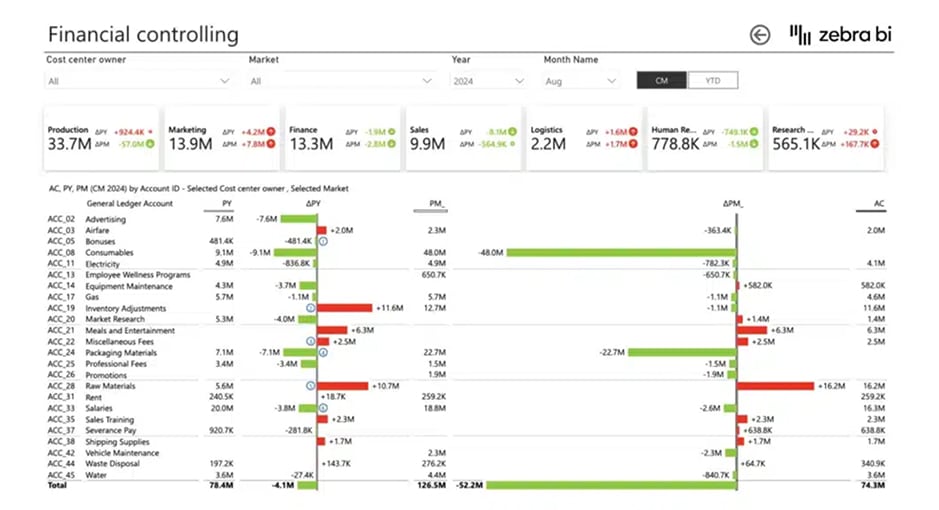The width and height of the screenshot is (939, 510).
Task: Click the General Ledger Account column header
Action: tap(130, 204)
